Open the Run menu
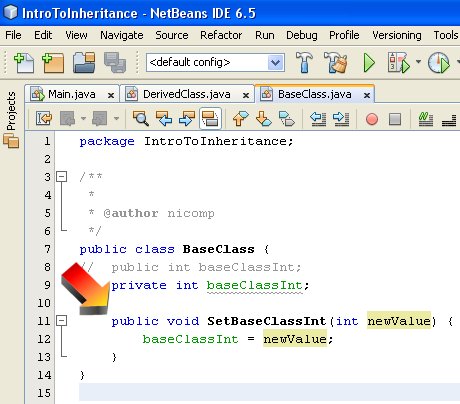Viewport: 460px width, 404px height. pos(265,35)
